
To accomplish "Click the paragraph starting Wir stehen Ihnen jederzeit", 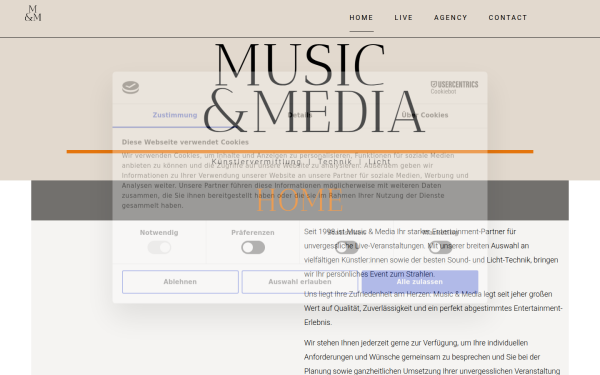I will (x=432, y=357).
